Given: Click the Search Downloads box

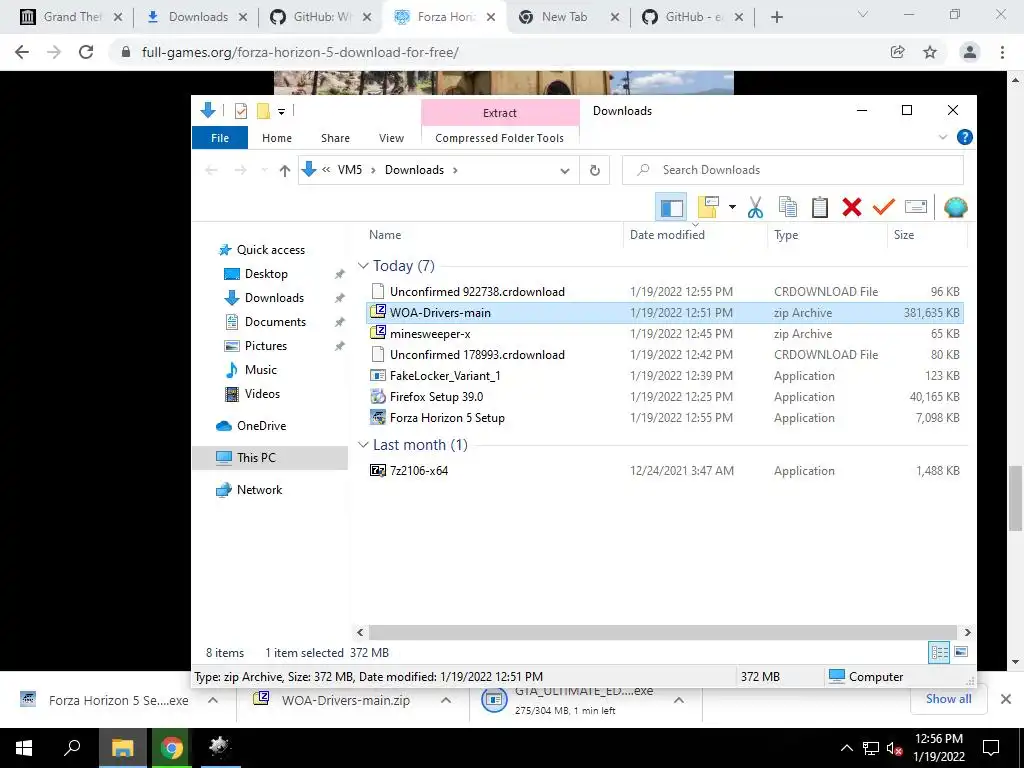Looking at the screenshot, I should click(x=793, y=170).
